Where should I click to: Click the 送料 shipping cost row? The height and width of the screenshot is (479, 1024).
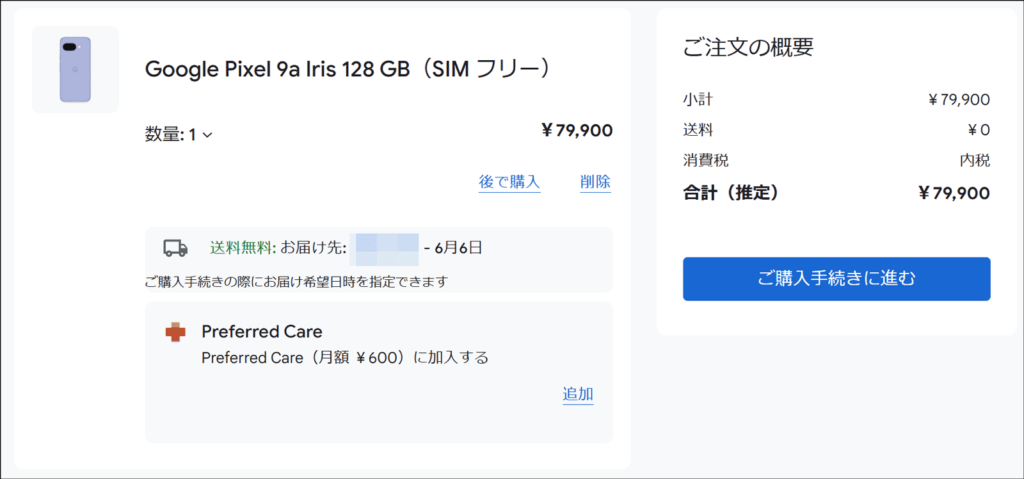837,130
